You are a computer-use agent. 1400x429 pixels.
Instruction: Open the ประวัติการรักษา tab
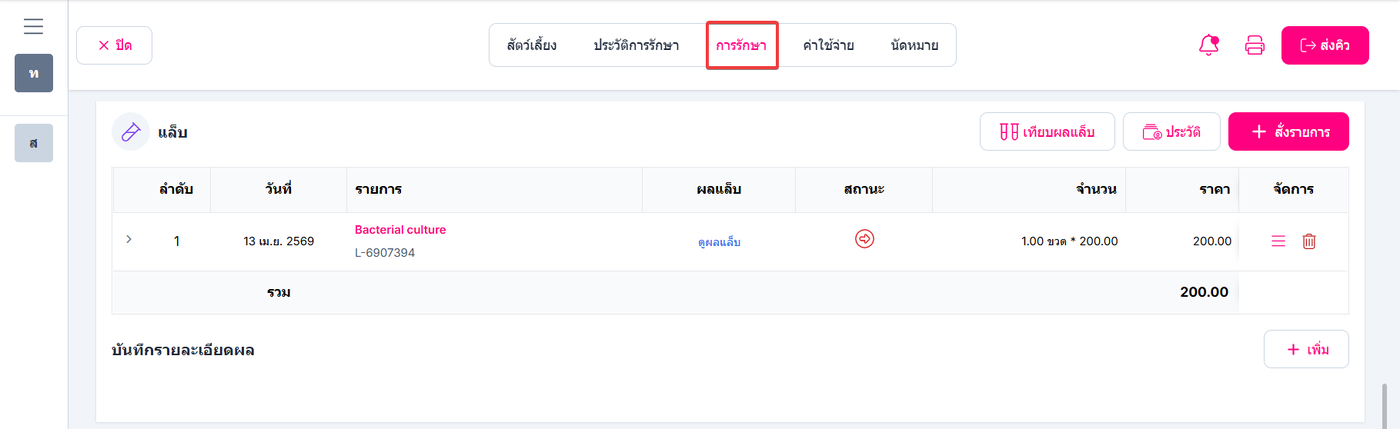636,45
